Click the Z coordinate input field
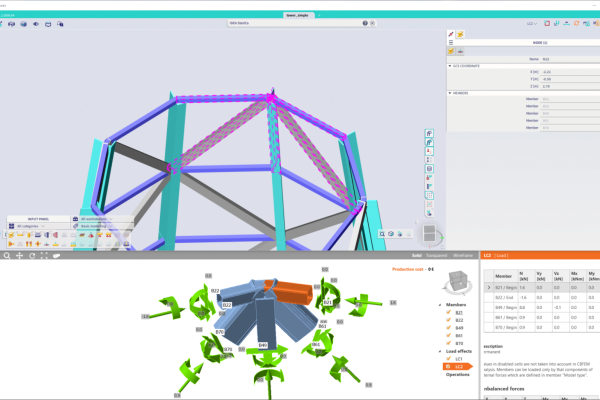The width and height of the screenshot is (600, 400). tap(550, 87)
